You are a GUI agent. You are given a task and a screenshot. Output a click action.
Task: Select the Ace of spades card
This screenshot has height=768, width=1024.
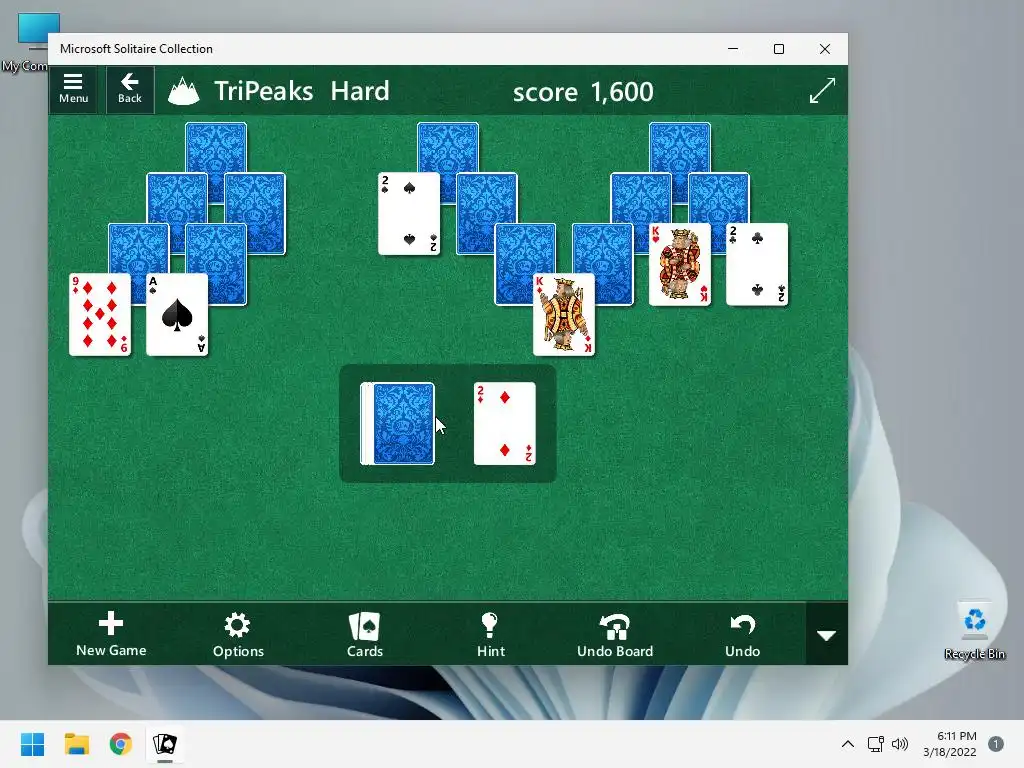[177, 315]
